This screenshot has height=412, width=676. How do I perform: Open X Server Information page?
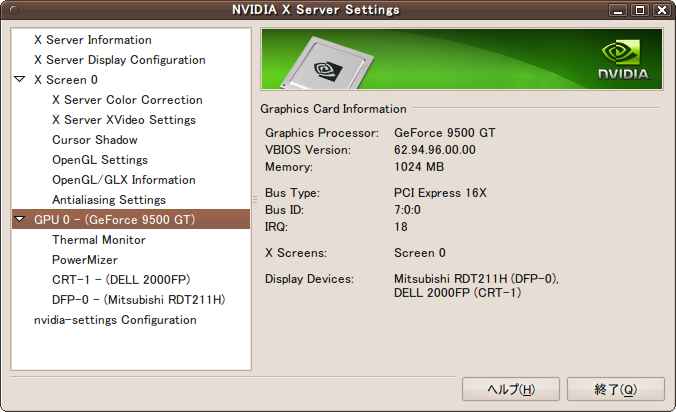[92, 40]
